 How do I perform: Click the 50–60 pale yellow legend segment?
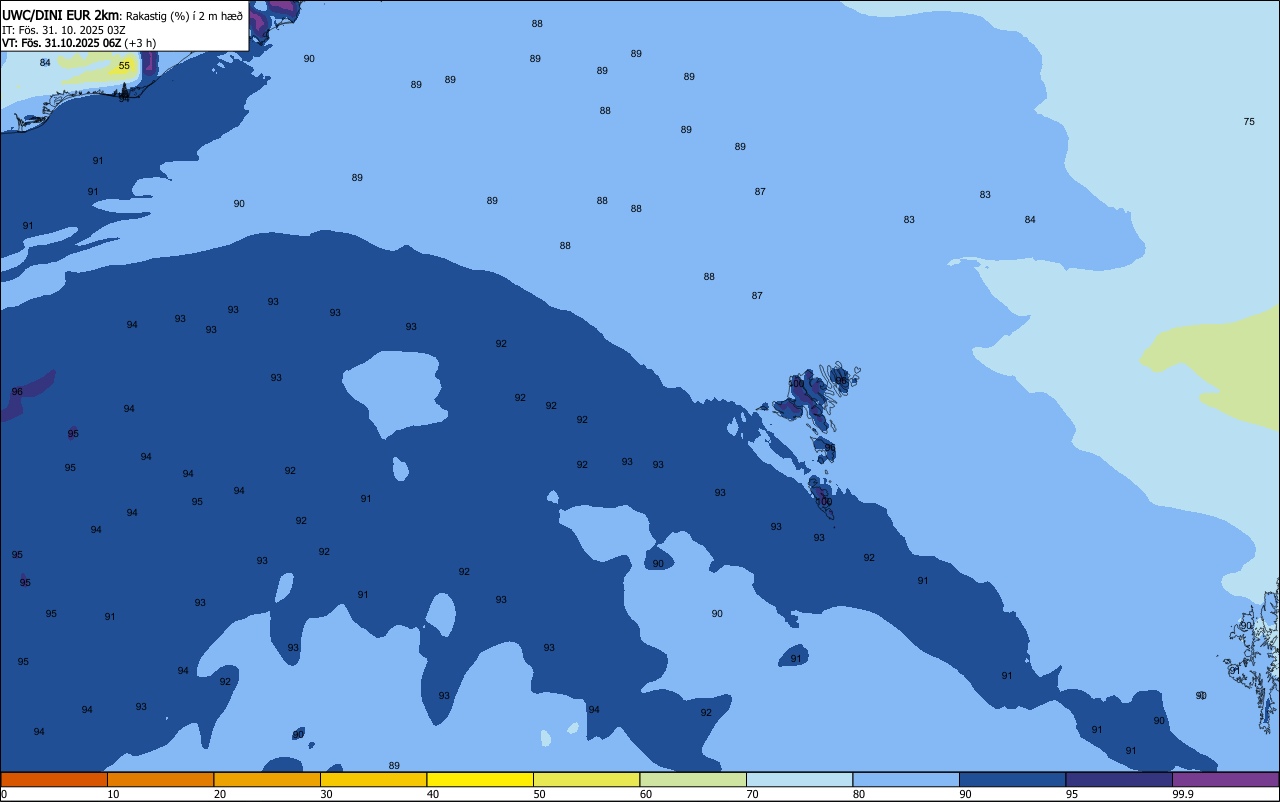586,779
